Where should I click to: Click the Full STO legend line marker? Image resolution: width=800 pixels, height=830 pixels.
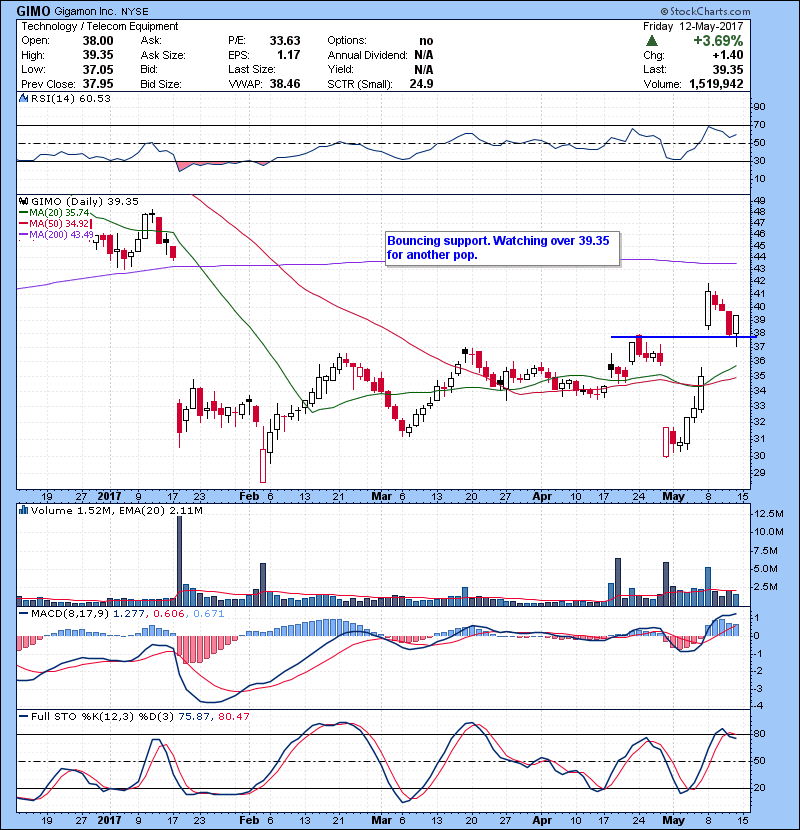coord(23,716)
